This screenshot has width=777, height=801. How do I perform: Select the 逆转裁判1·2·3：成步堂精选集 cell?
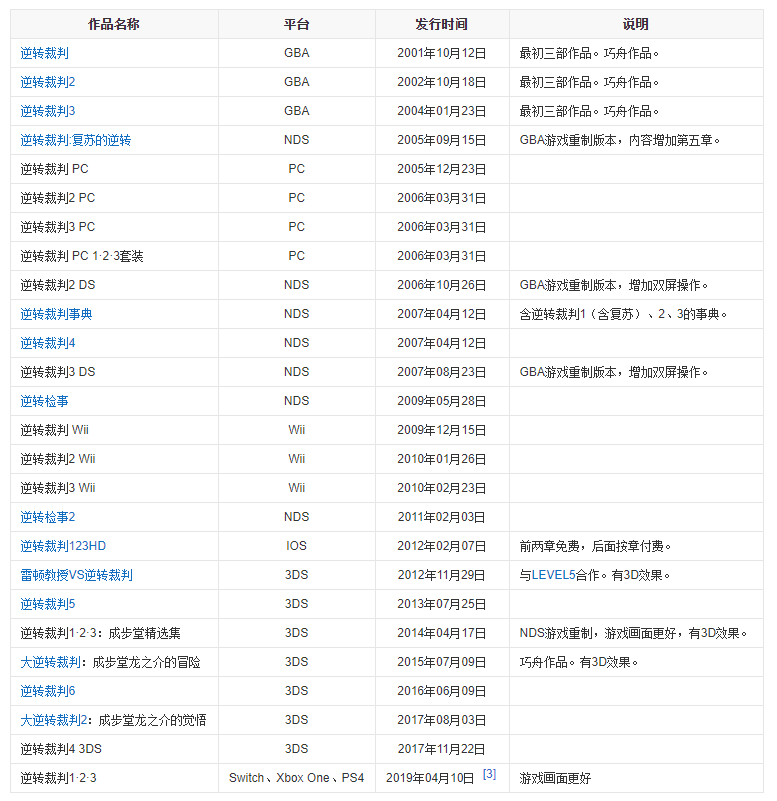pos(114,633)
